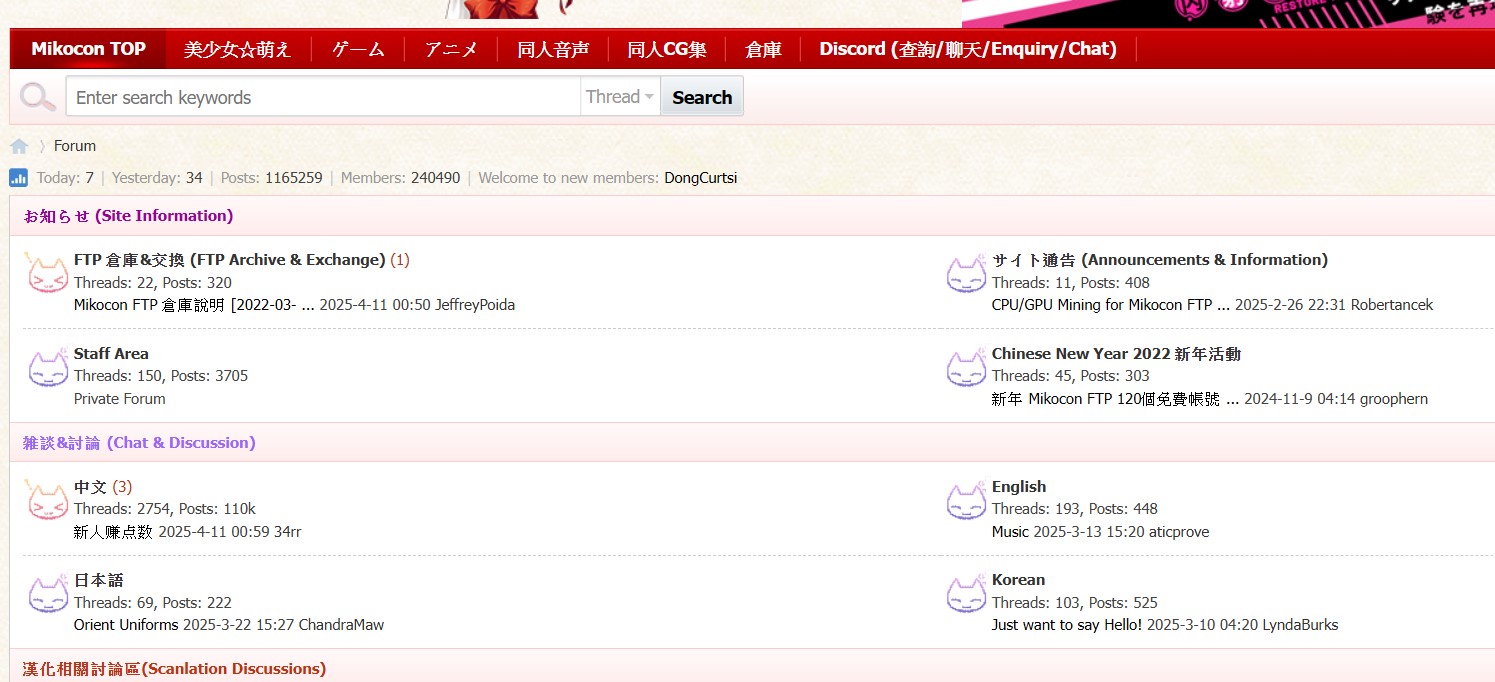This screenshot has height=682, width=1495.
Task: Click the cat icon beside FTP Archive & Exchange
Action: pos(46,274)
